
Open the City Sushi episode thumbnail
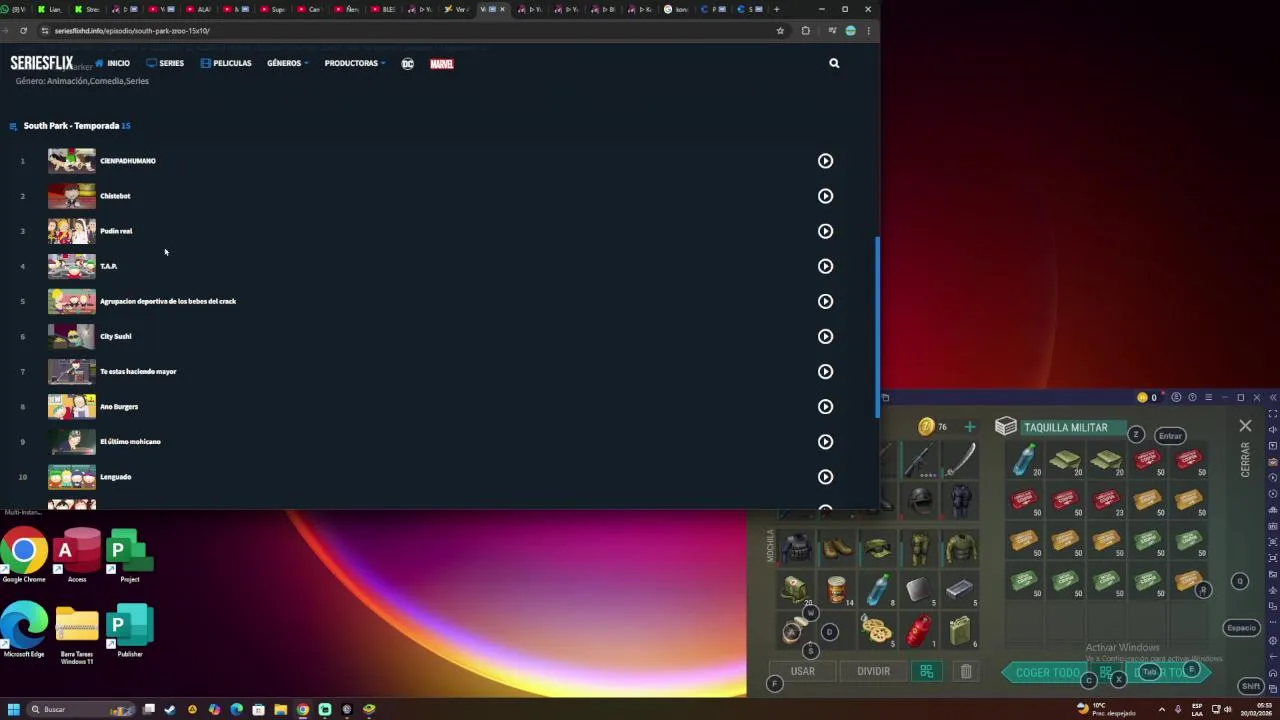click(72, 336)
